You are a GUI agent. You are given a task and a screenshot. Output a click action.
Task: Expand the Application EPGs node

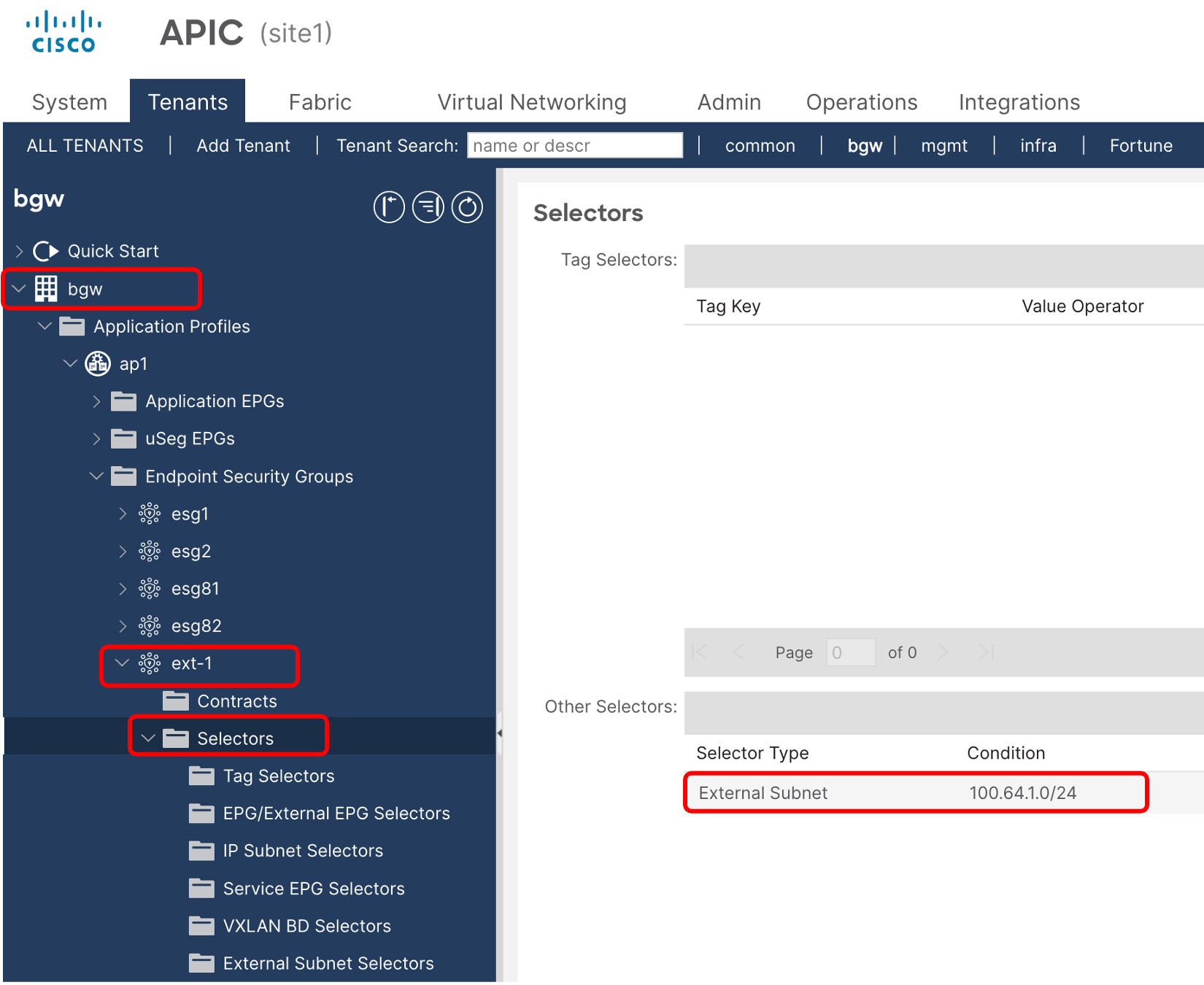[x=97, y=401]
